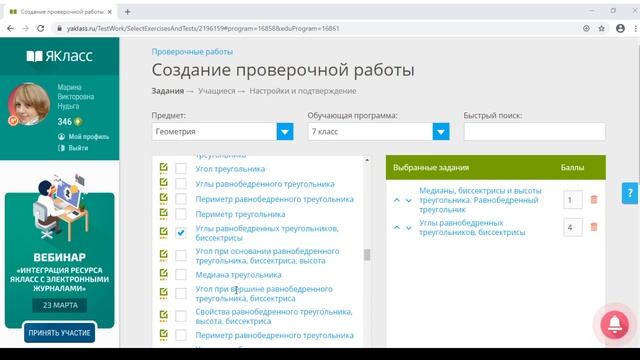Reload the page

[x=40, y=29]
